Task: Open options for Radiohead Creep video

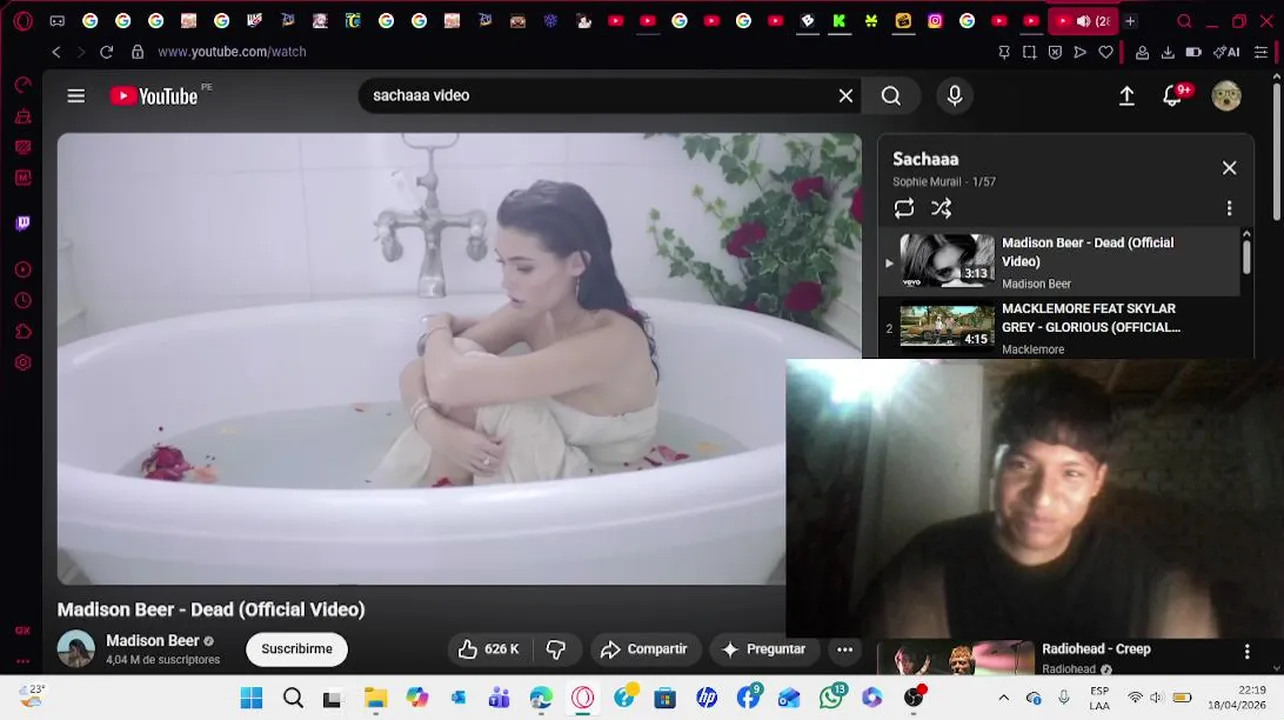Action: click(x=1247, y=652)
